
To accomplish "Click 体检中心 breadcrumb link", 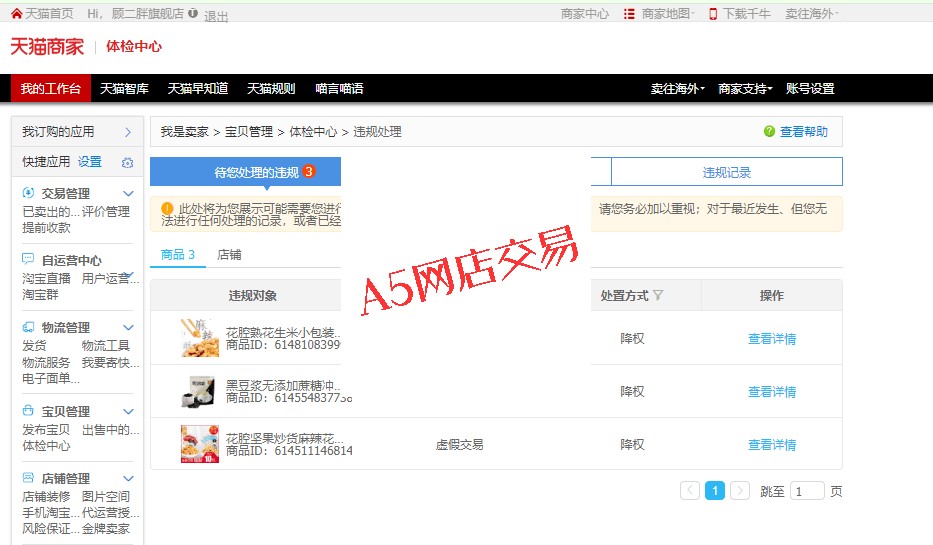I will coord(313,131).
